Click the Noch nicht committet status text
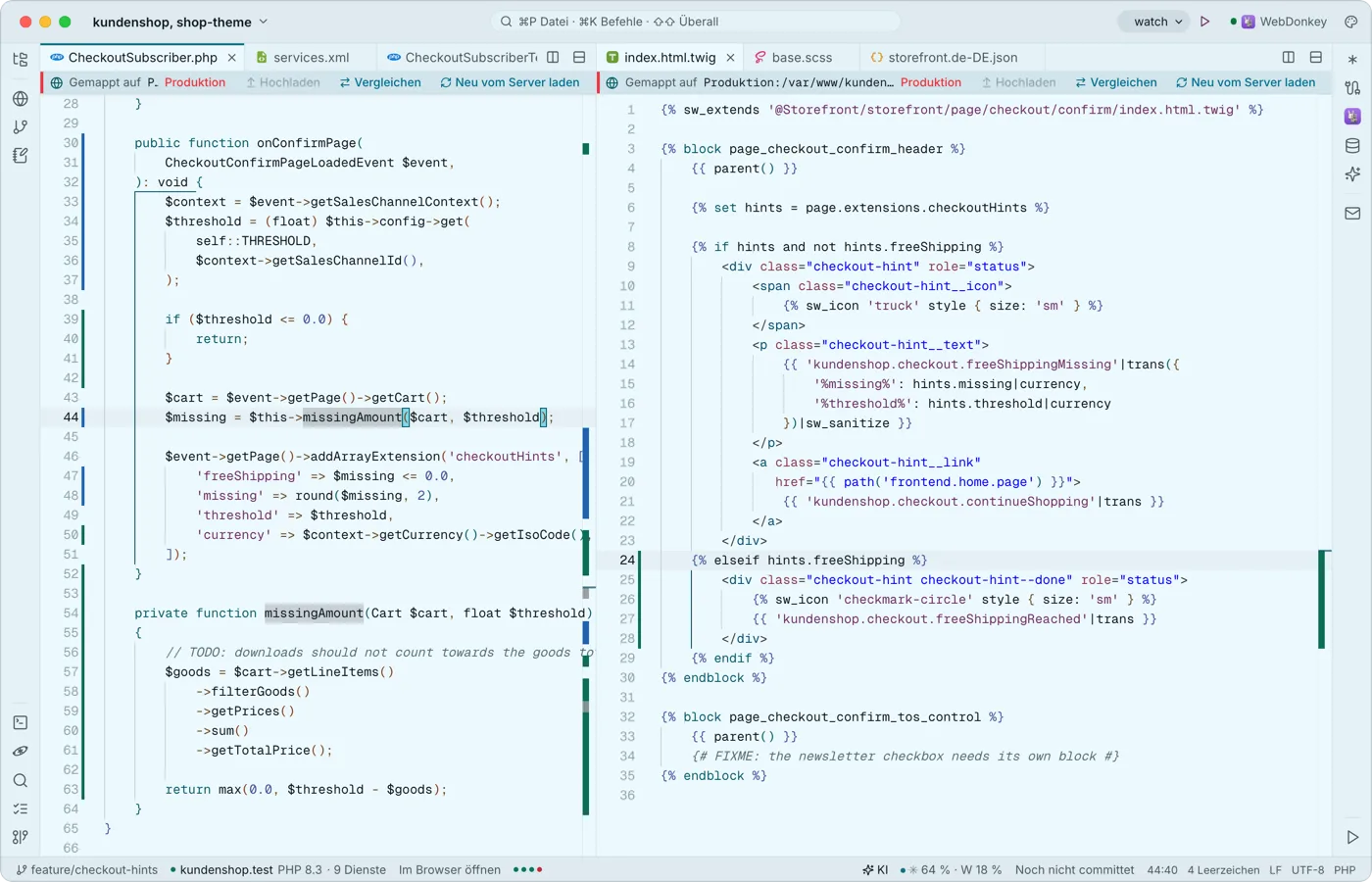1372x882 pixels. (x=1074, y=869)
